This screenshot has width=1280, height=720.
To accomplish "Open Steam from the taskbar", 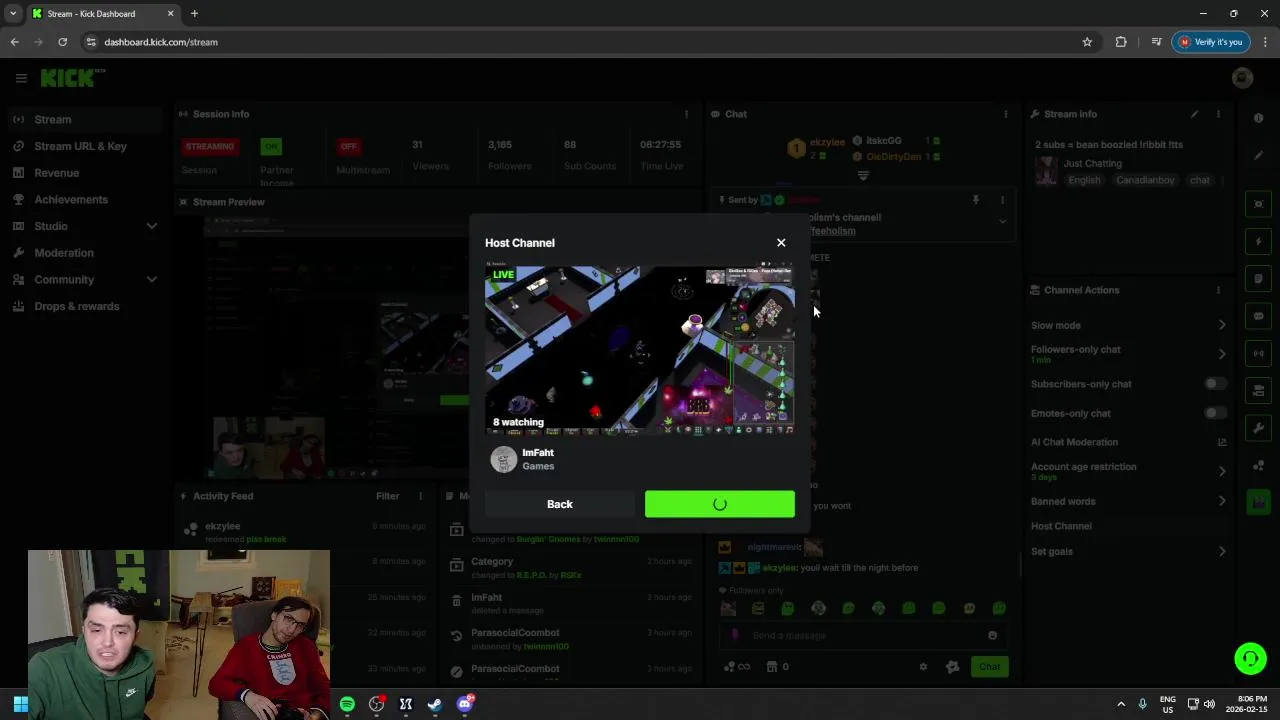I will point(435,704).
